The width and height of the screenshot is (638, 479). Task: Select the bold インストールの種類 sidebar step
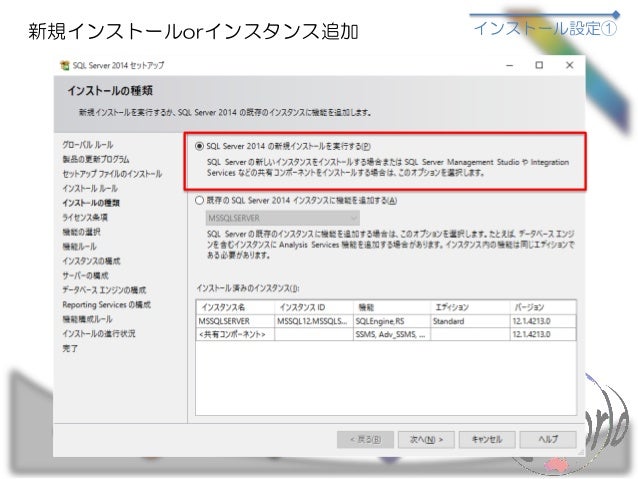click(91, 203)
